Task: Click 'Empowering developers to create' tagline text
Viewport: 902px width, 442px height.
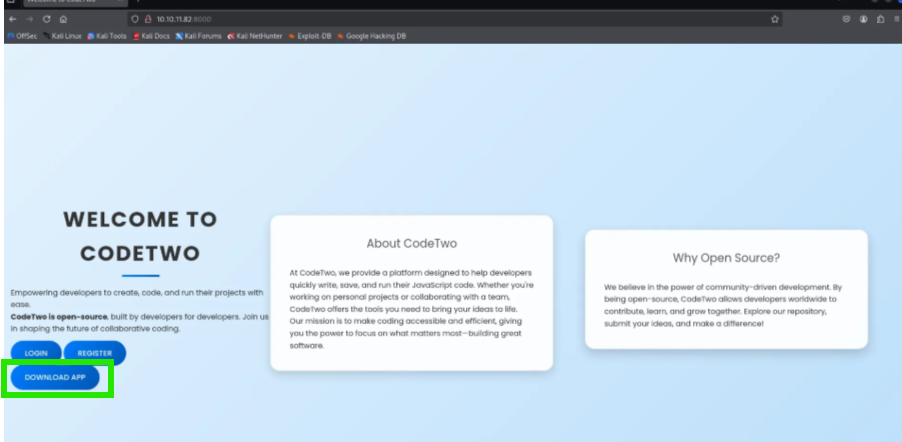Action: (x=137, y=298)
